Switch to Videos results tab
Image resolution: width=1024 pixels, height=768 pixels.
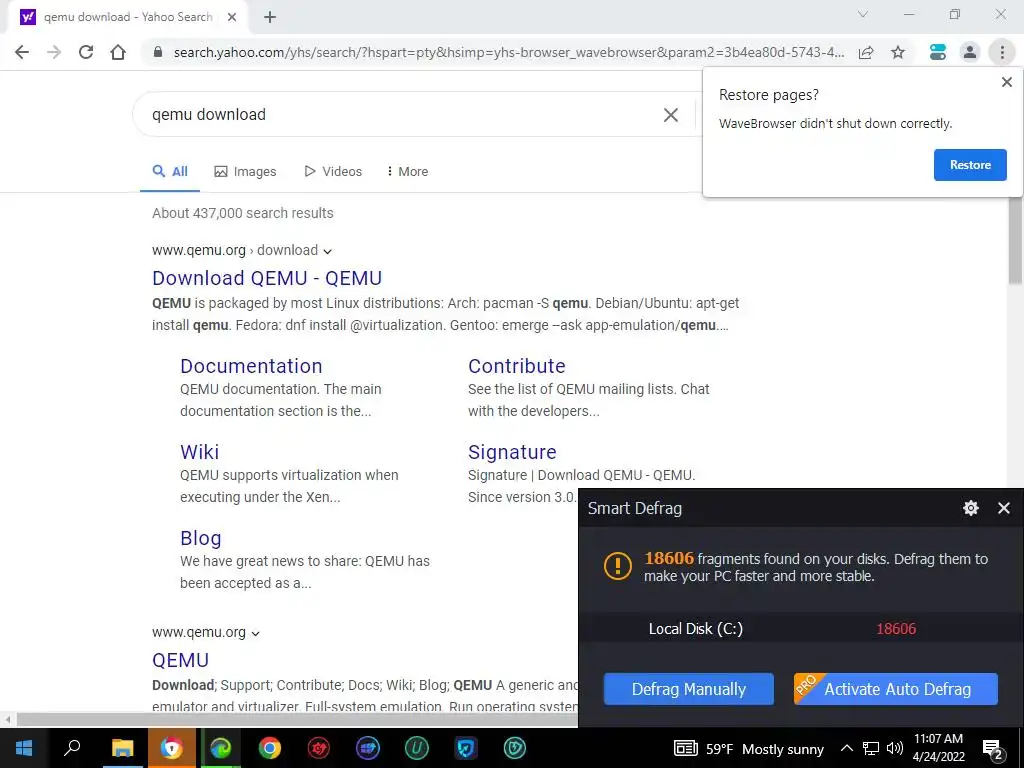click(333, 172)
